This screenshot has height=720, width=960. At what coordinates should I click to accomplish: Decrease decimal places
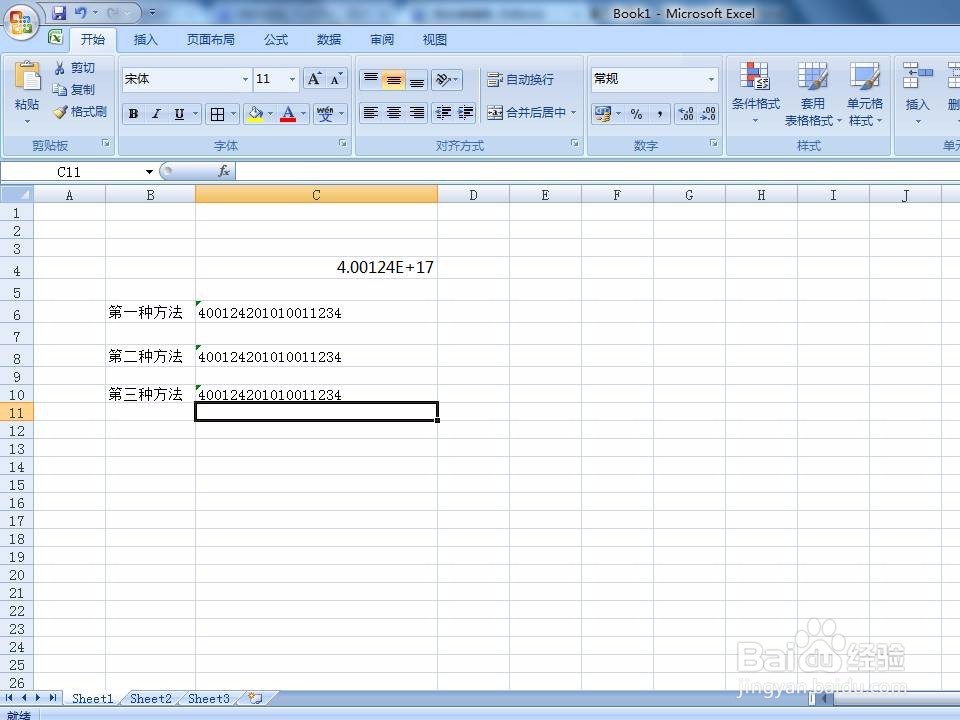point(708,114)
